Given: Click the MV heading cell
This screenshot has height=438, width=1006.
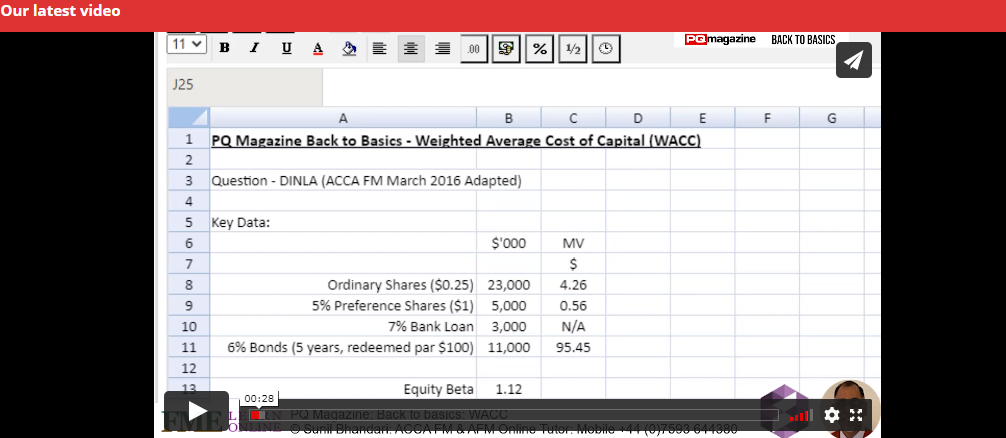Looking at the screenshot, I should [574, 243].
